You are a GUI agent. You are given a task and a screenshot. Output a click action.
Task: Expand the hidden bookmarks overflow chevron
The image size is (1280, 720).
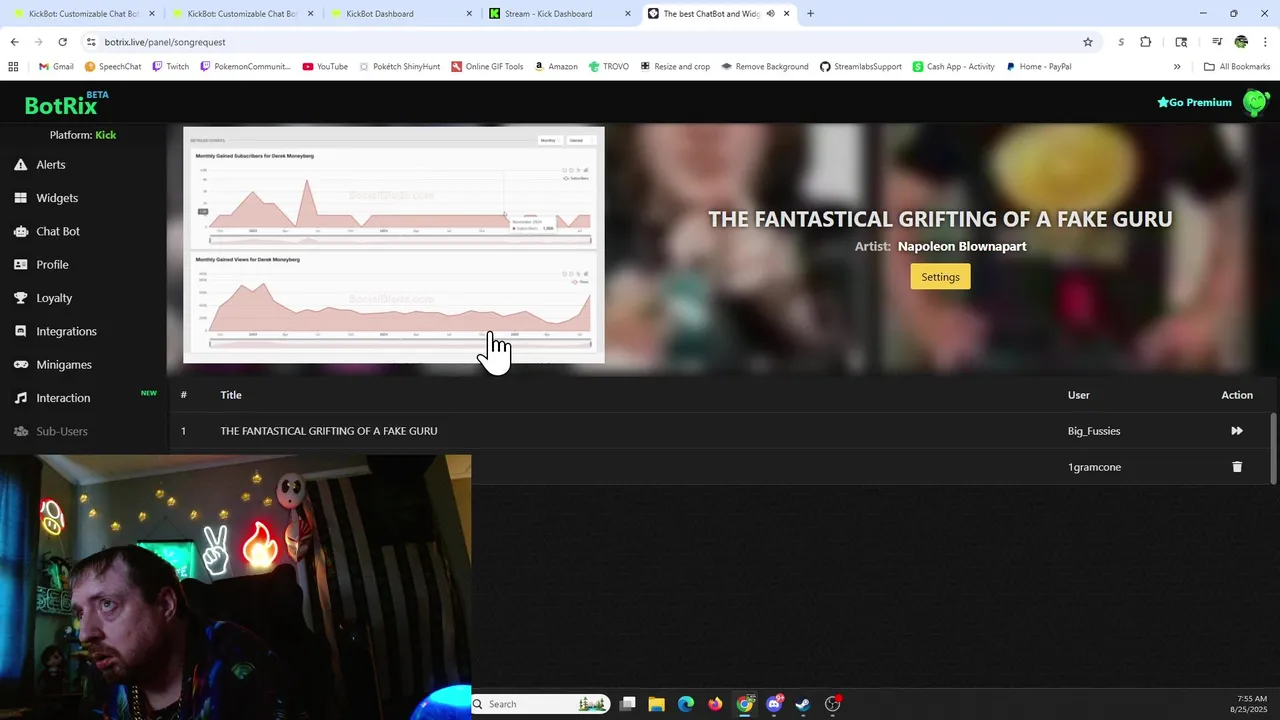pyautogui.click(x=1177, y=67)
